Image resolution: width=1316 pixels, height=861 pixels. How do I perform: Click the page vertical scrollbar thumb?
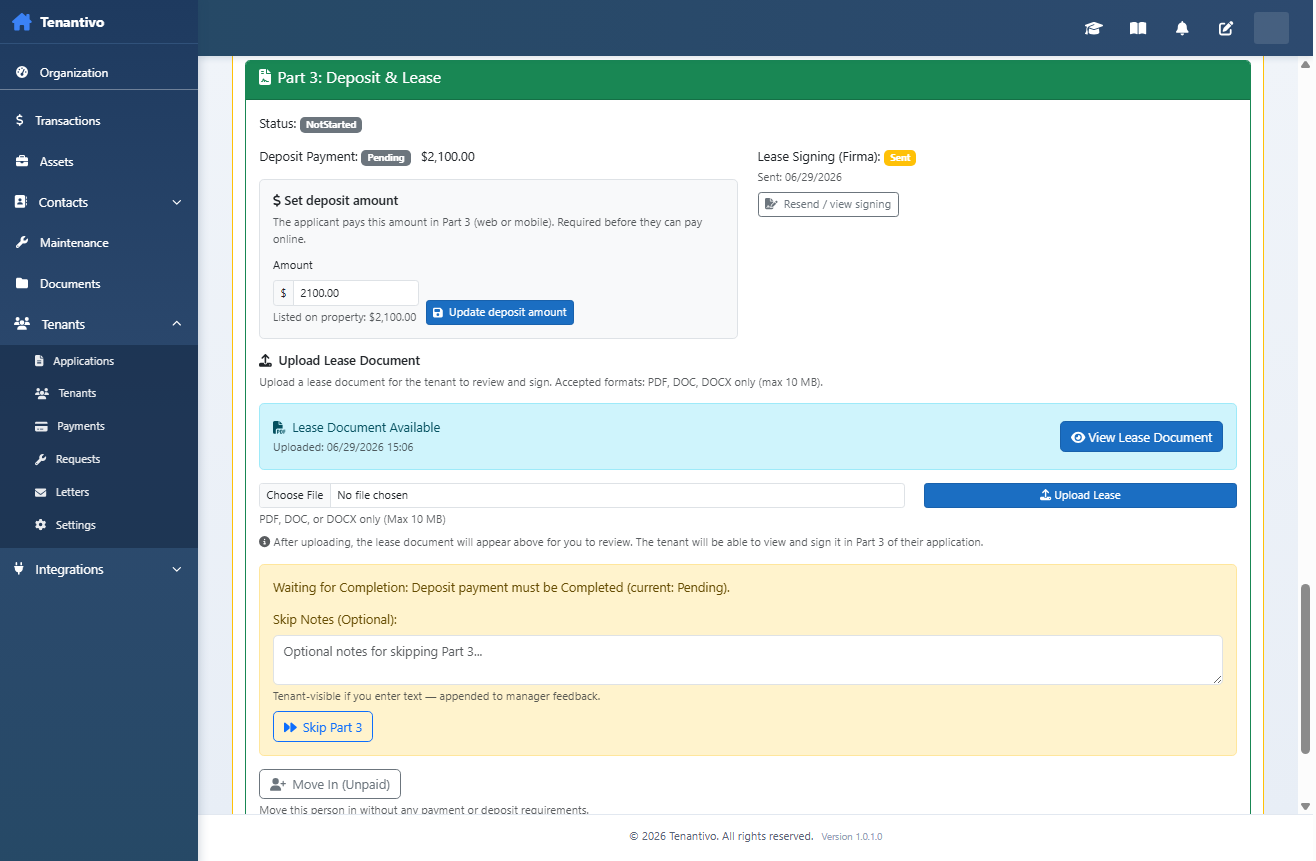click(1304, 668)
